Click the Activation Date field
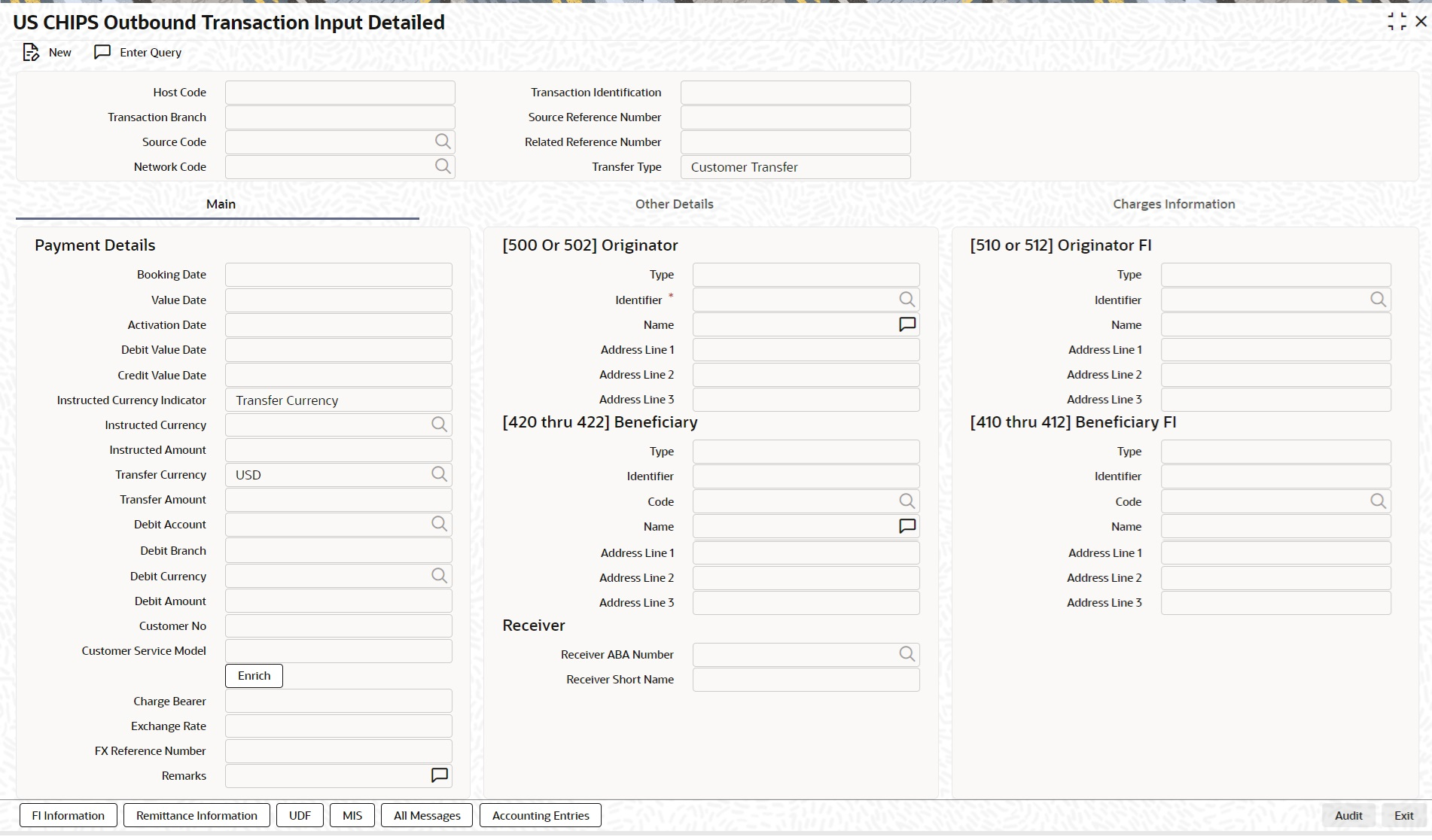The width and height of the screenshot is (1432, 840). coord(339,325)
